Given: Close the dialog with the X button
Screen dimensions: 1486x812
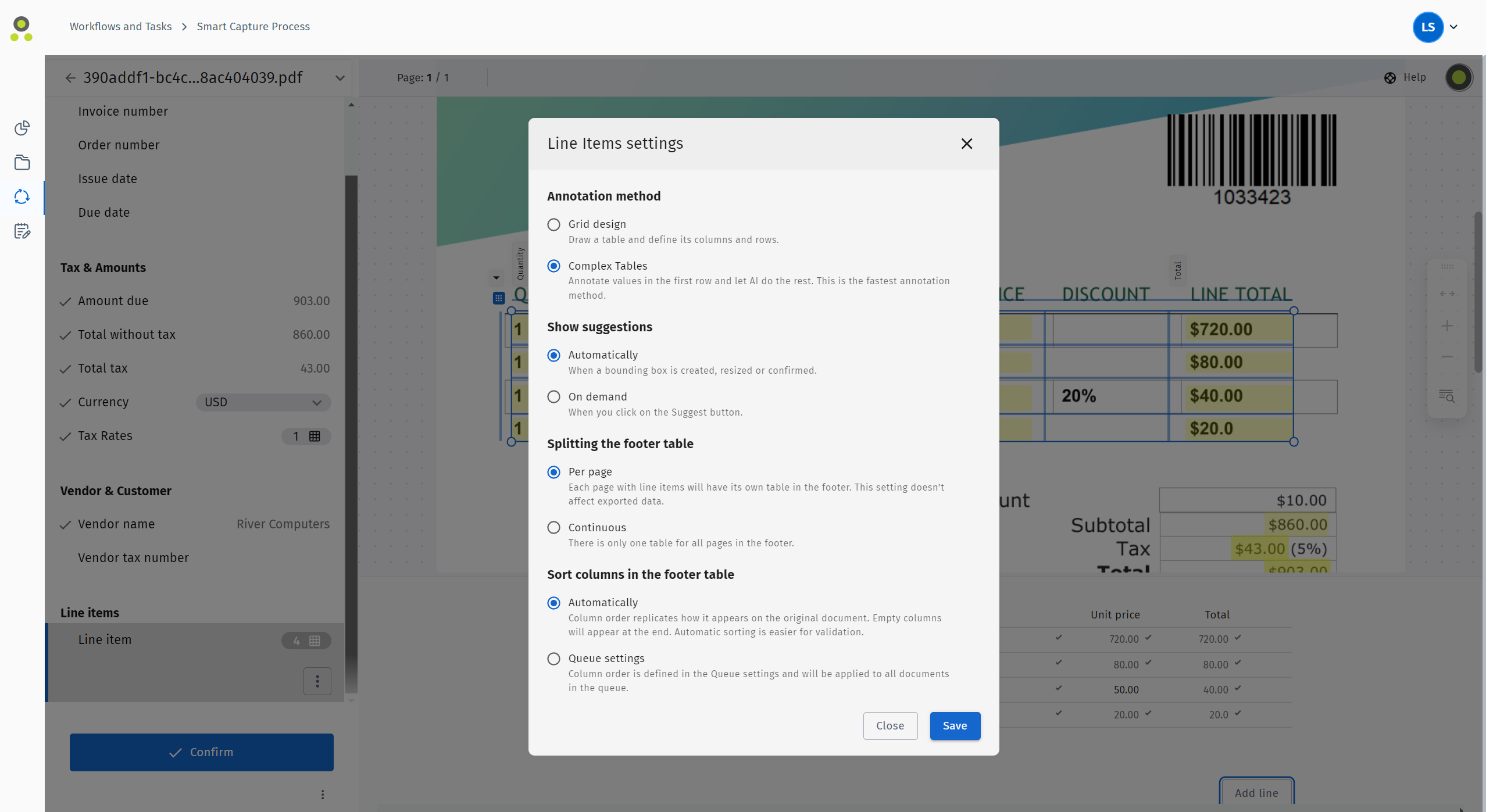Looking at the screenshot, I should point(967,144).
